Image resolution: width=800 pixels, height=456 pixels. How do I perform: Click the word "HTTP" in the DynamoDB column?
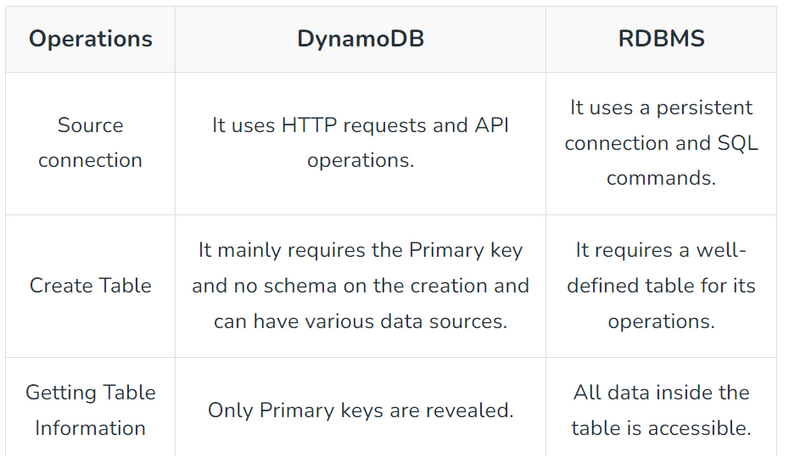click(x=305, y=126)
